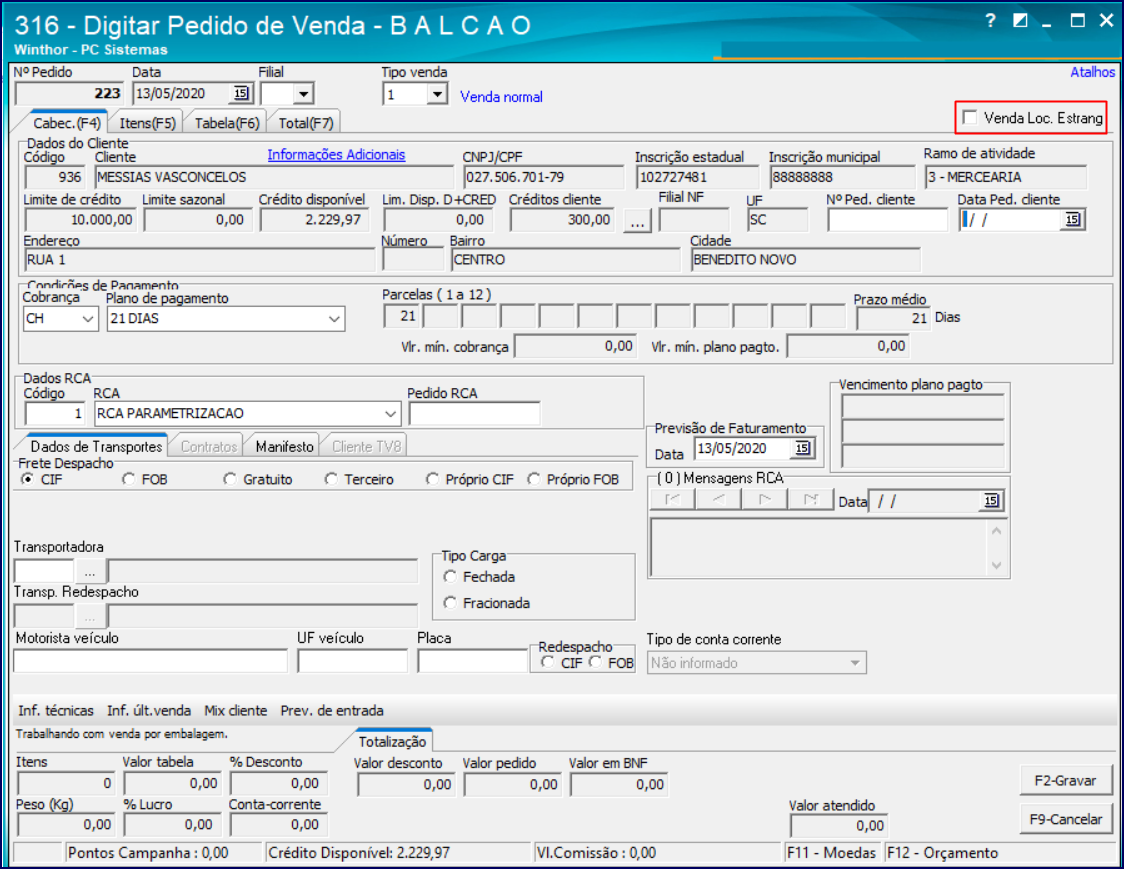Click the help question mark icon
Screen dimensions: 1124x869
click(x=991, y=20)
